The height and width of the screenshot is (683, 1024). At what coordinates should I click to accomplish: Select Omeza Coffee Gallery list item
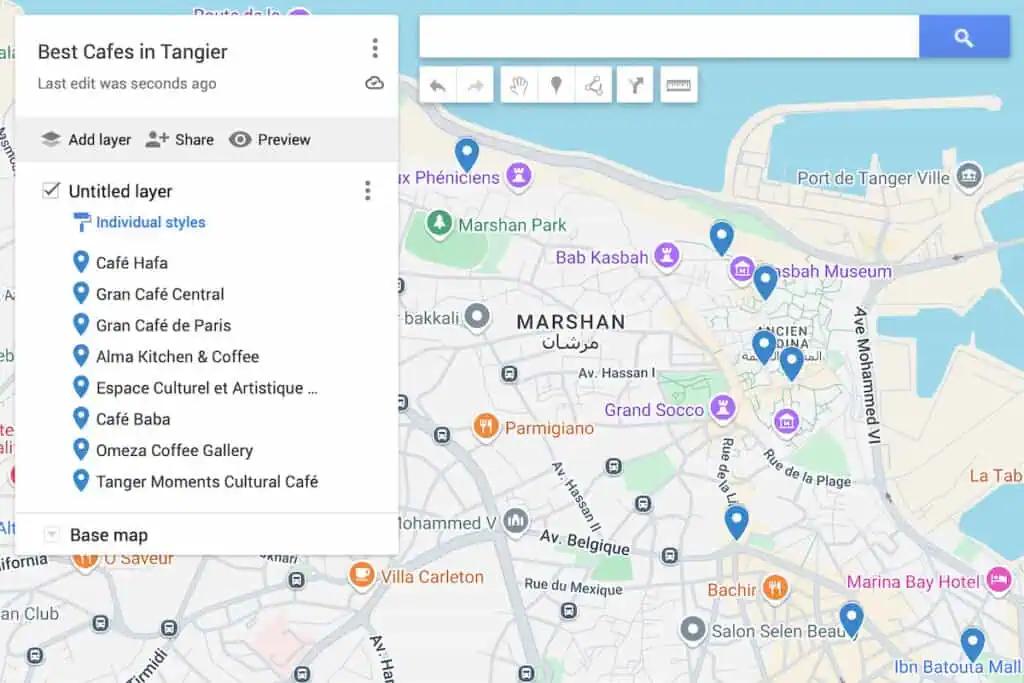174,451
